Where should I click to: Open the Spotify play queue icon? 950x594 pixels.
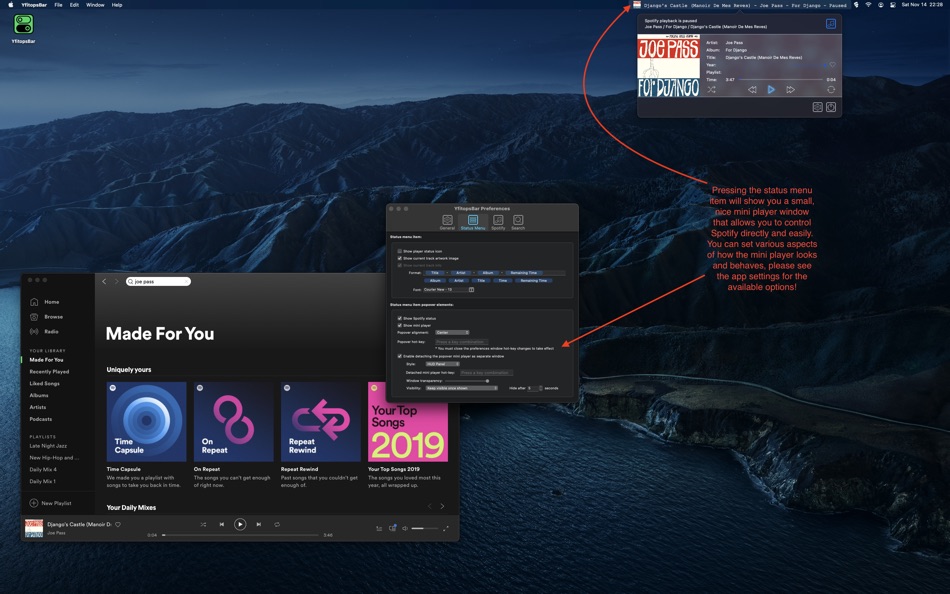tap(379, 529)
